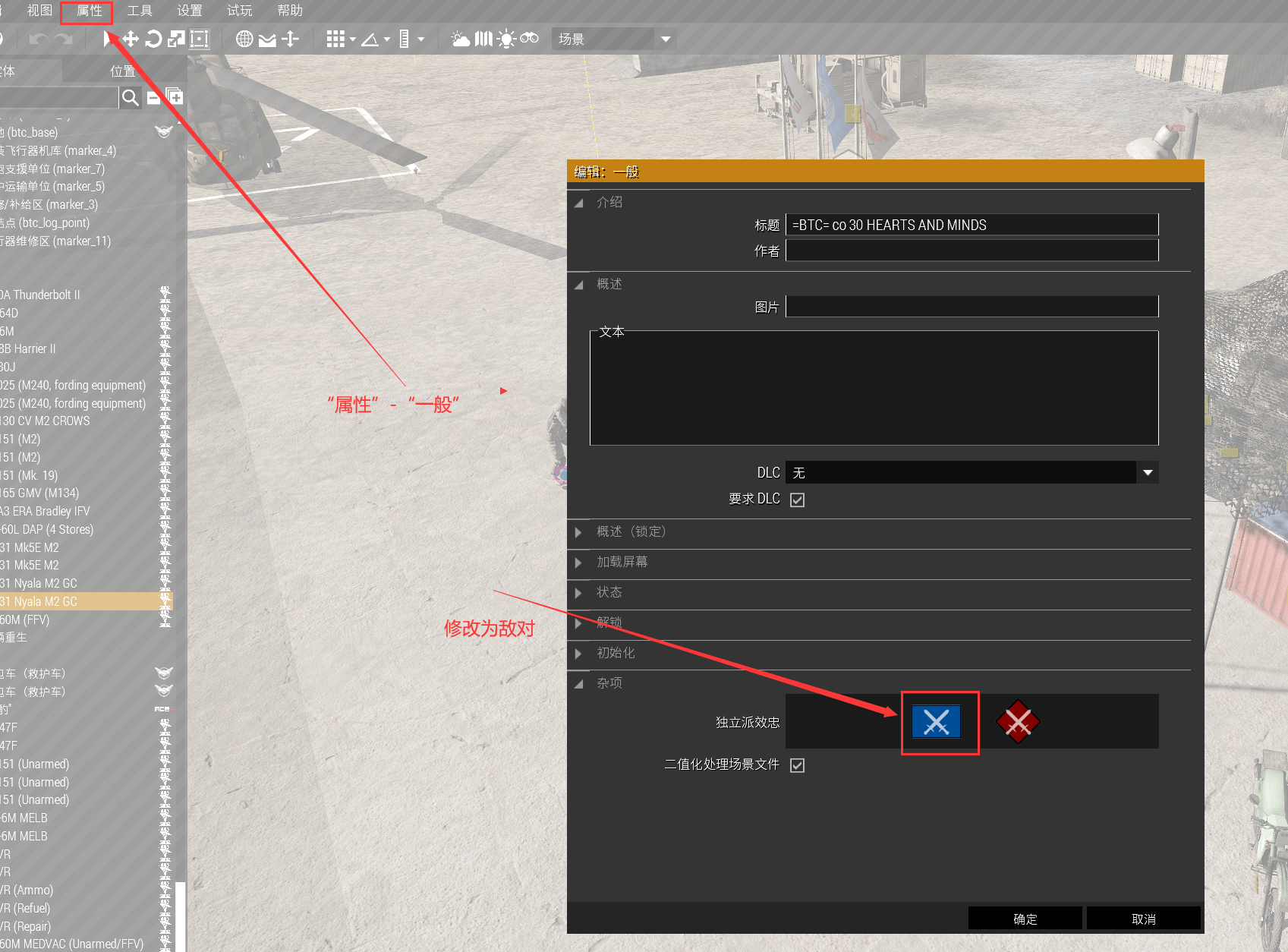Viewport: 1288px width, 952px height.
Task: Click the lighting (sun) toolbar icon
Action: tap(506, 38)
